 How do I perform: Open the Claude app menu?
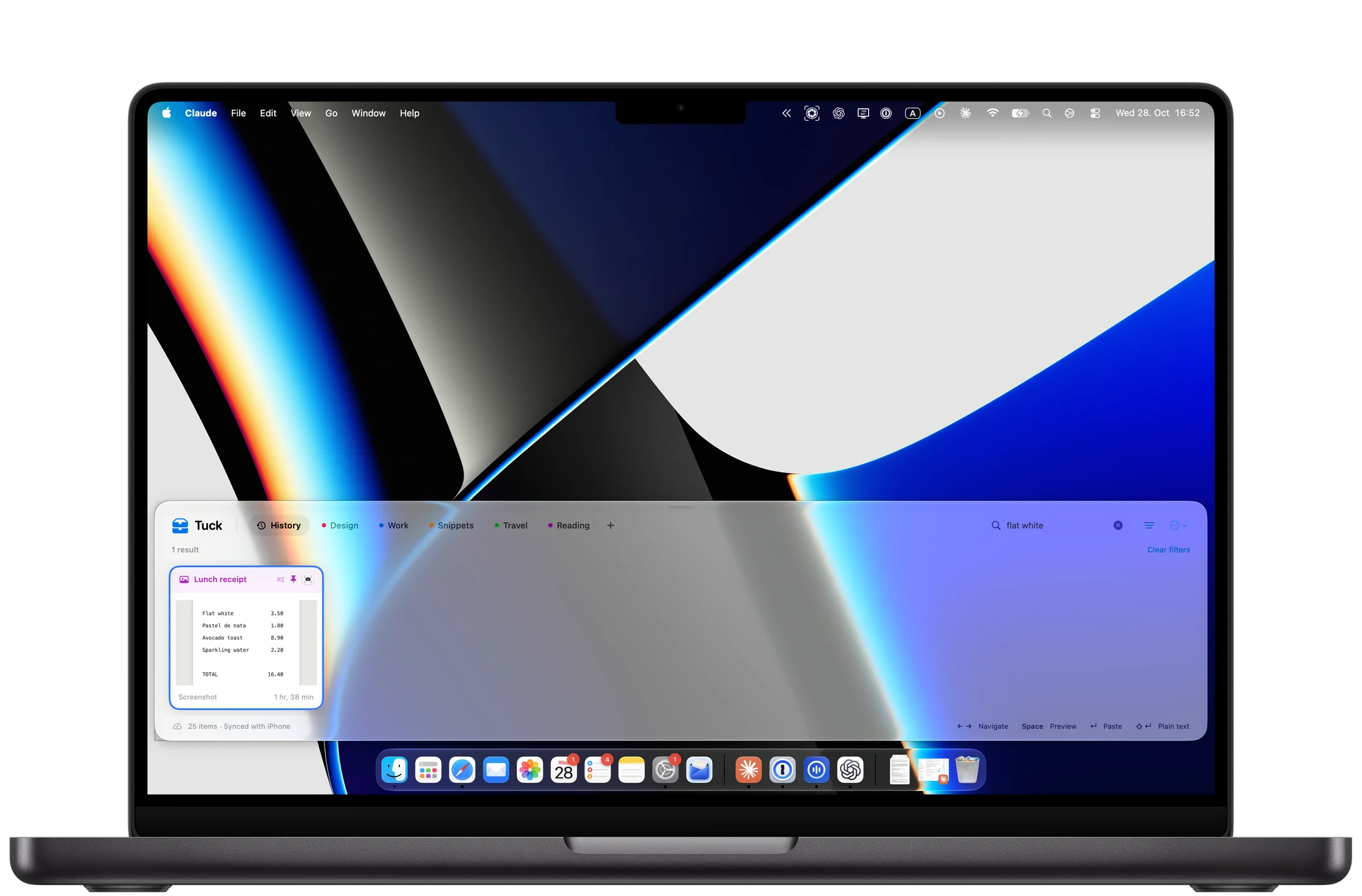pyautogui.click(x=201, y=113)
